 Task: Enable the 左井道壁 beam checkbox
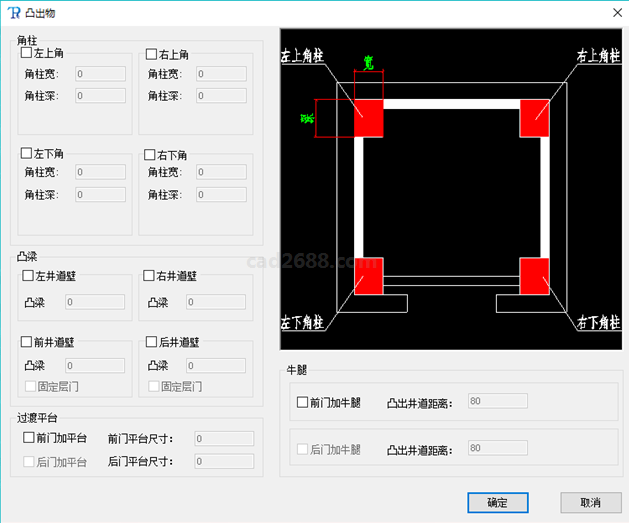coord(28,276)
